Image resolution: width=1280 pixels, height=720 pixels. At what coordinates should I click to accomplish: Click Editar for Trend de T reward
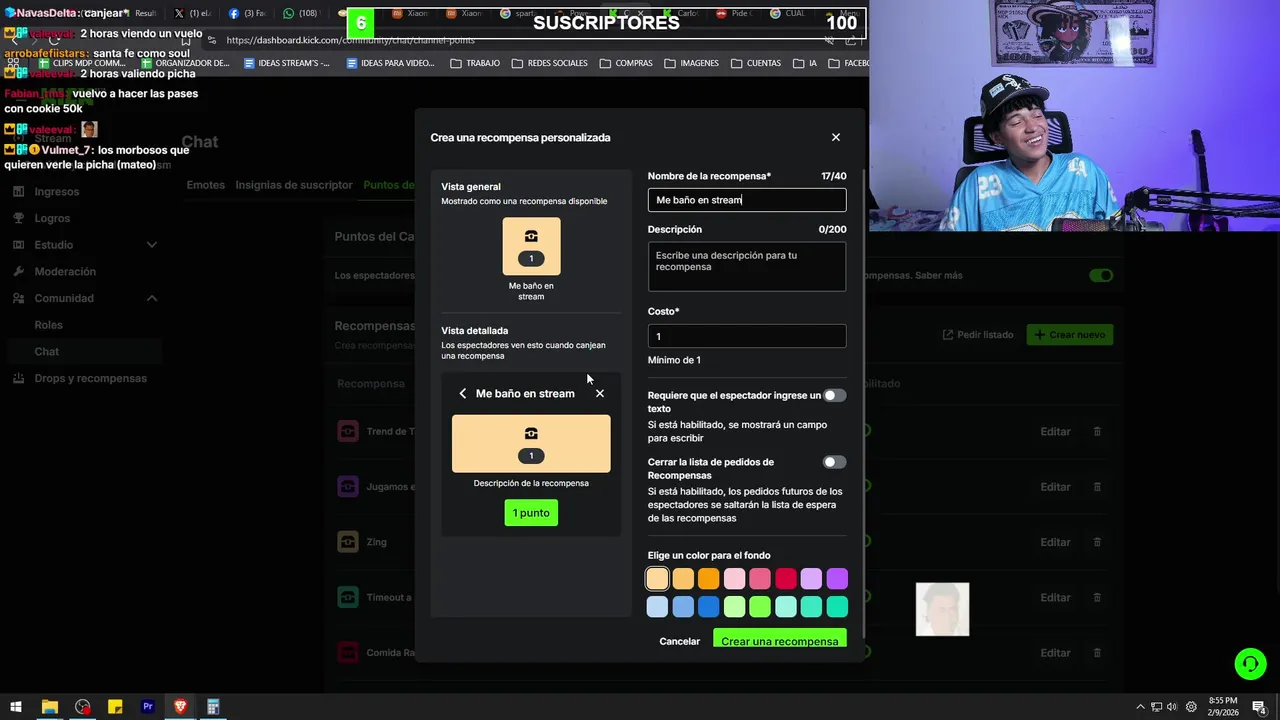[x=1055, y=432]
